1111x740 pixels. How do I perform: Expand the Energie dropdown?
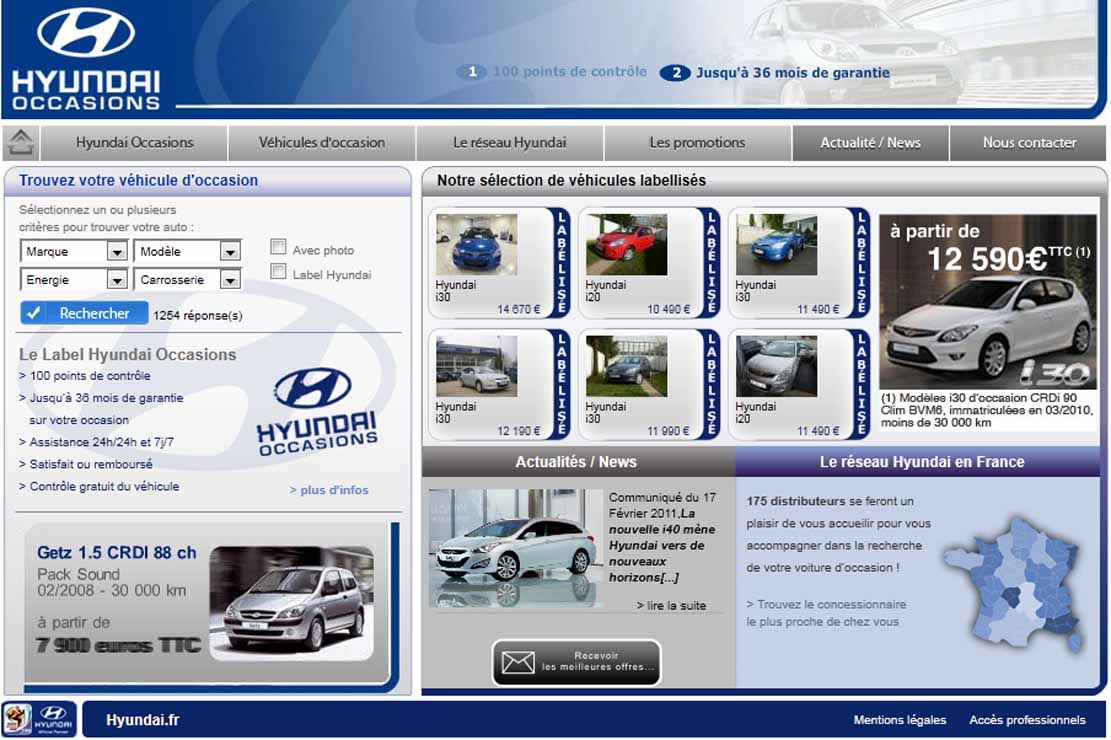(x=74, y=279)
